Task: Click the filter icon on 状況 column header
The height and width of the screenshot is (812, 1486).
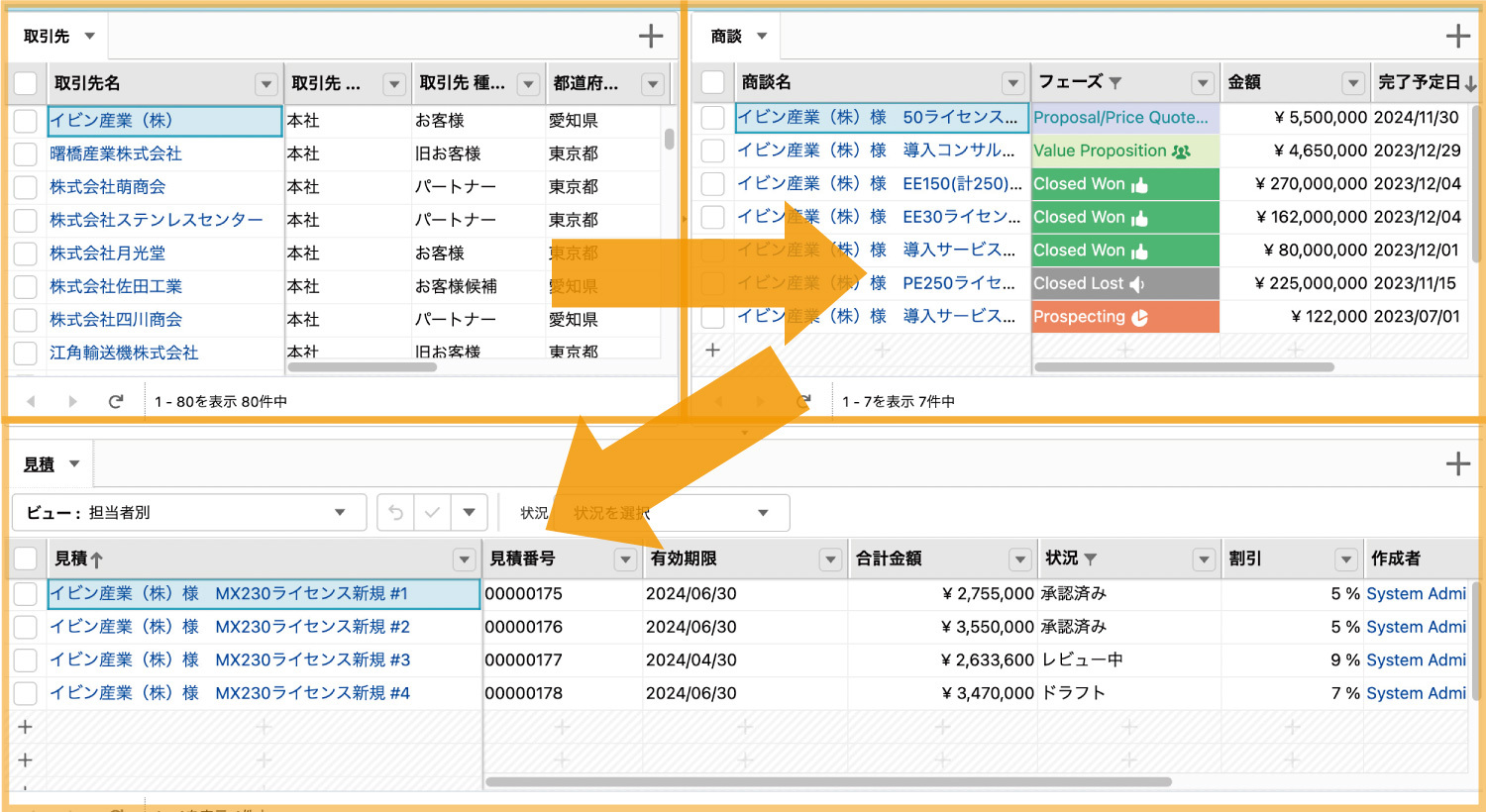Action: click(x=1091, y=559)
